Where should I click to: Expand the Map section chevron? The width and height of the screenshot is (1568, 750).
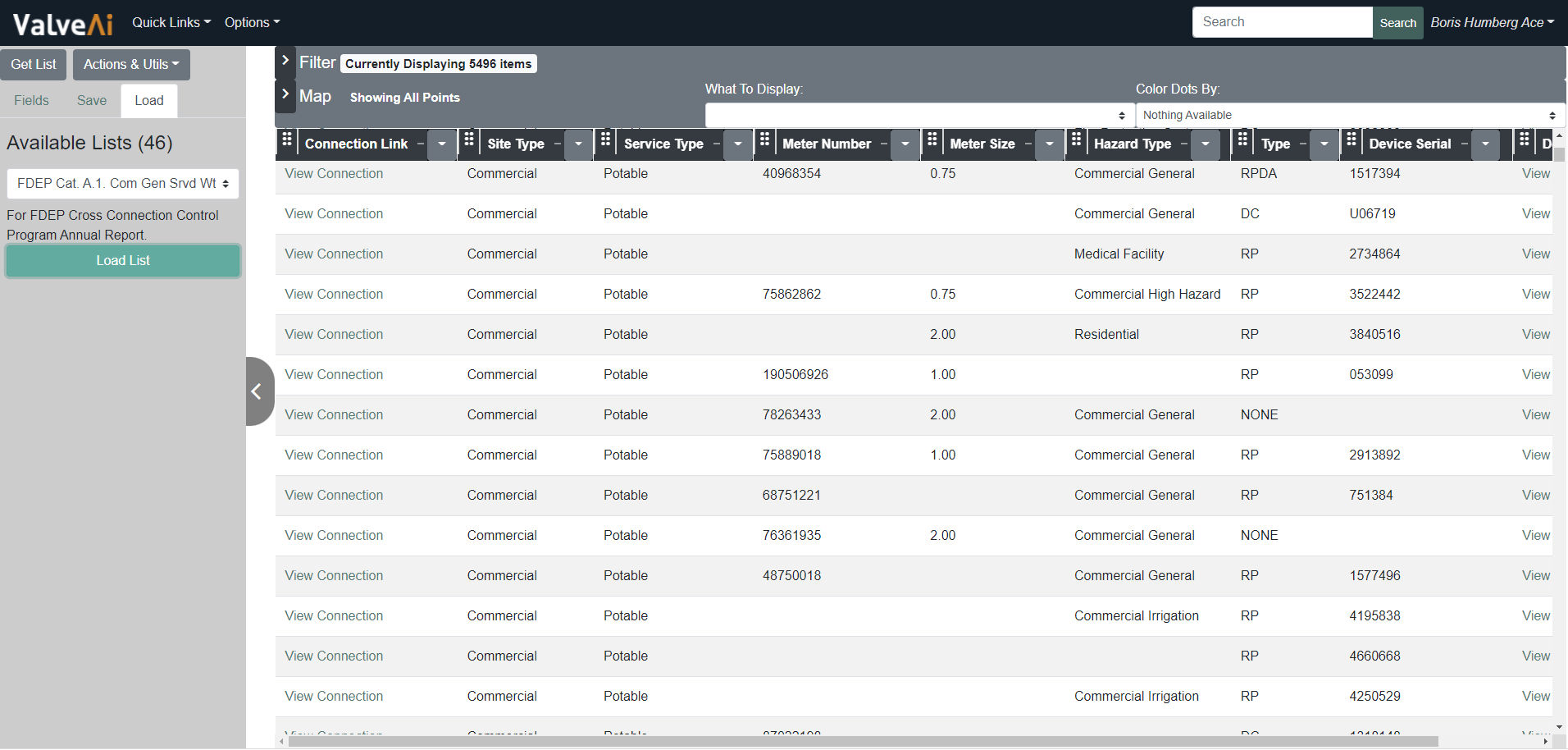(x=285, y=94)
